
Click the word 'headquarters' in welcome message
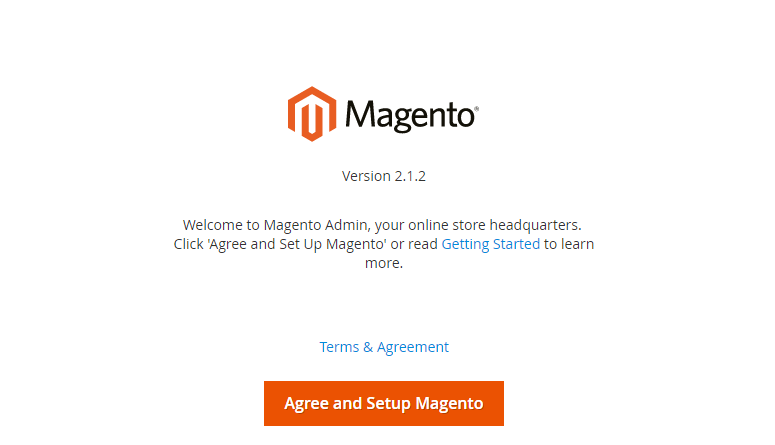(535, 225)
